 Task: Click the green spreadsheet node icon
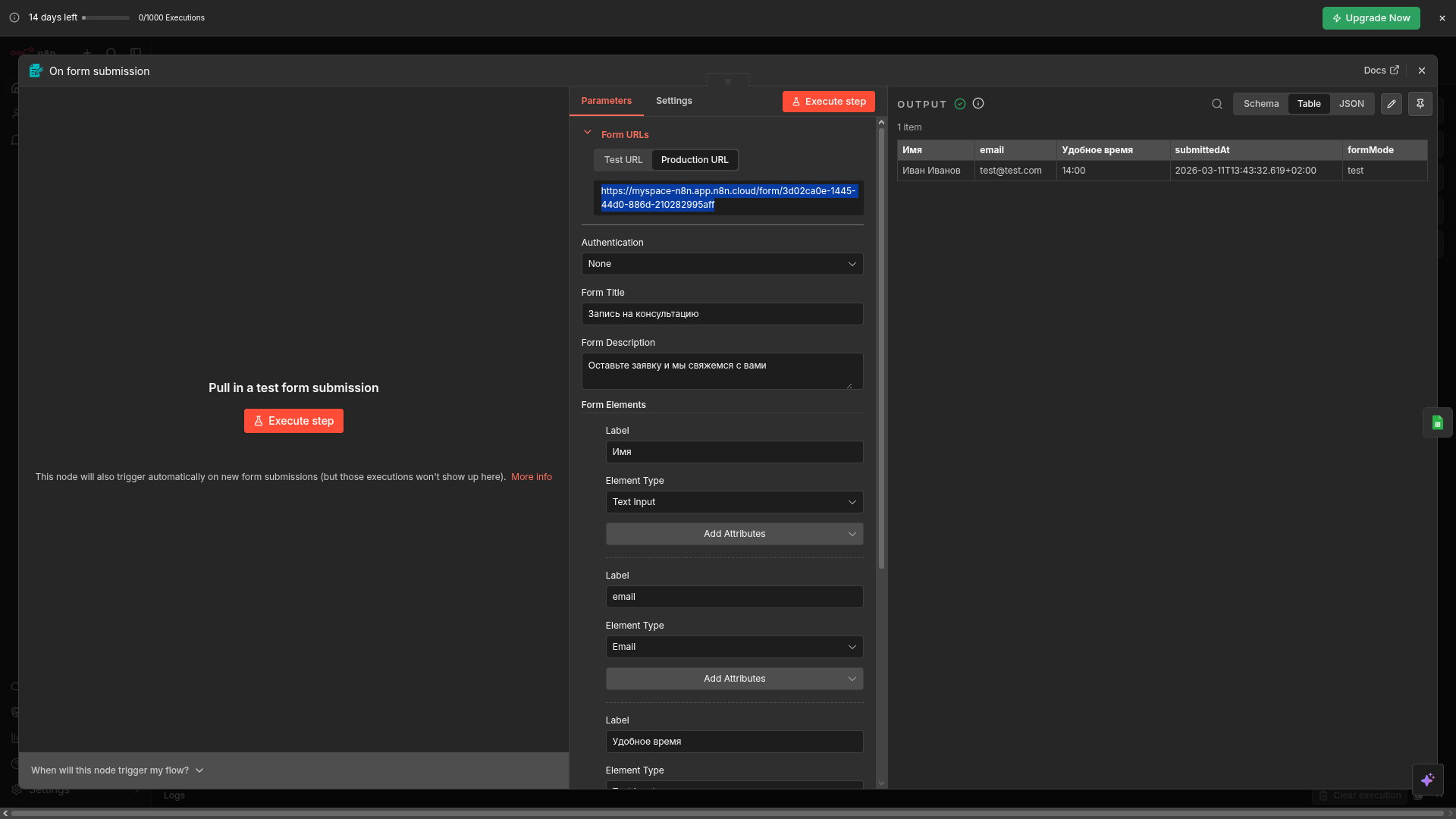[1437, 422]
